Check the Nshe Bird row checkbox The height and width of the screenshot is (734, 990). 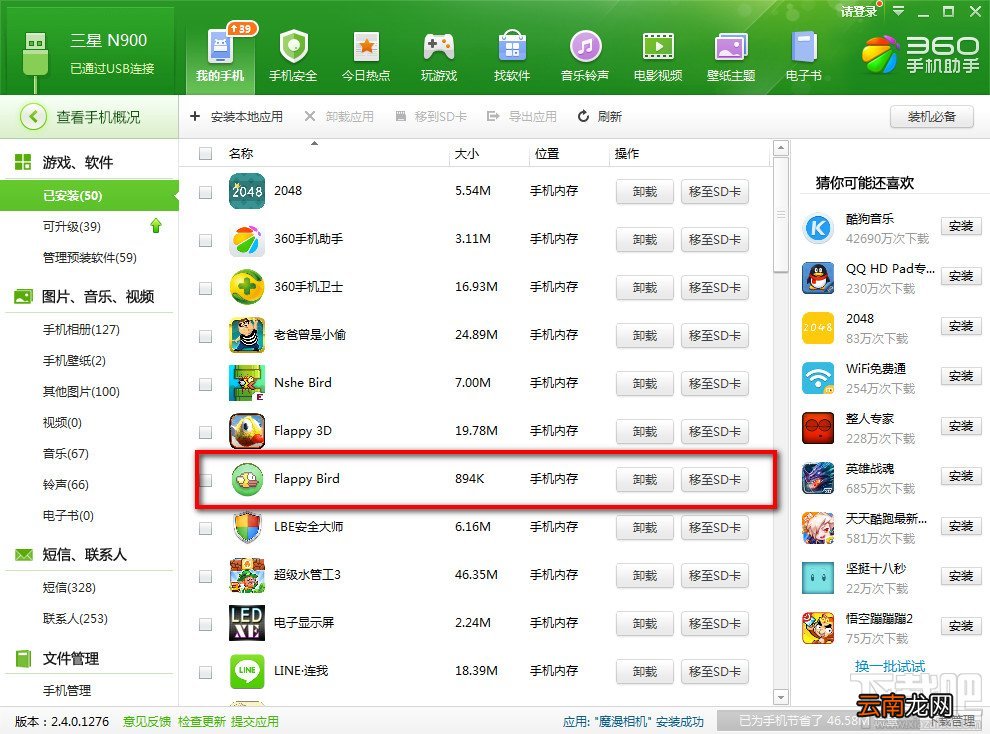205,384
